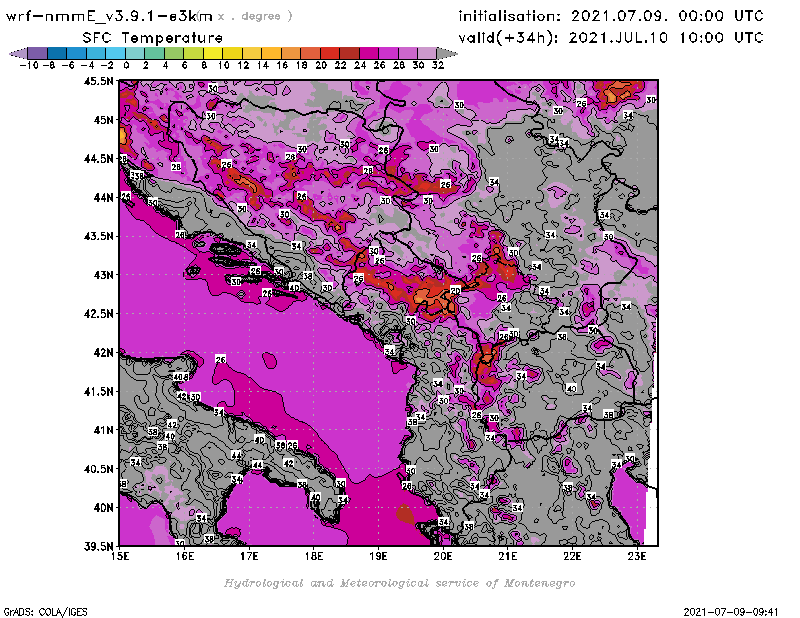Click the valid time '2021.JUL.10 10:00 UTC'
Screen dimensions: 800x618
pyautogui.click(x=666, y=38)
